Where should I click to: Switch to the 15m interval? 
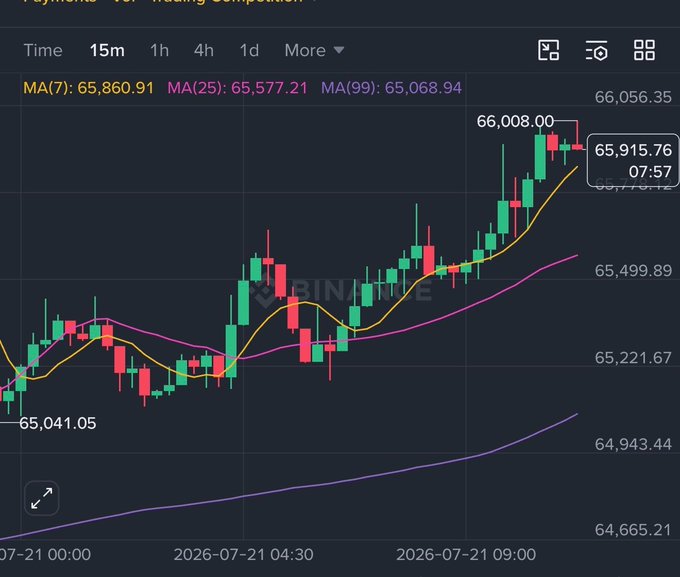coord(107,50)
